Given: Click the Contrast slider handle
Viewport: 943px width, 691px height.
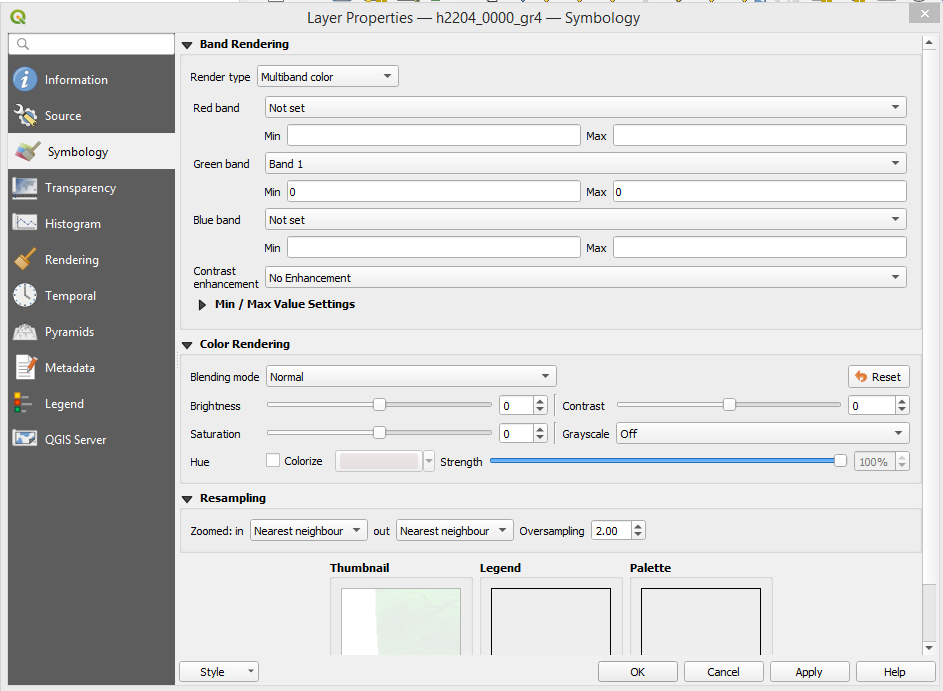Looking at the screenshot, I should tap(729, 405).
